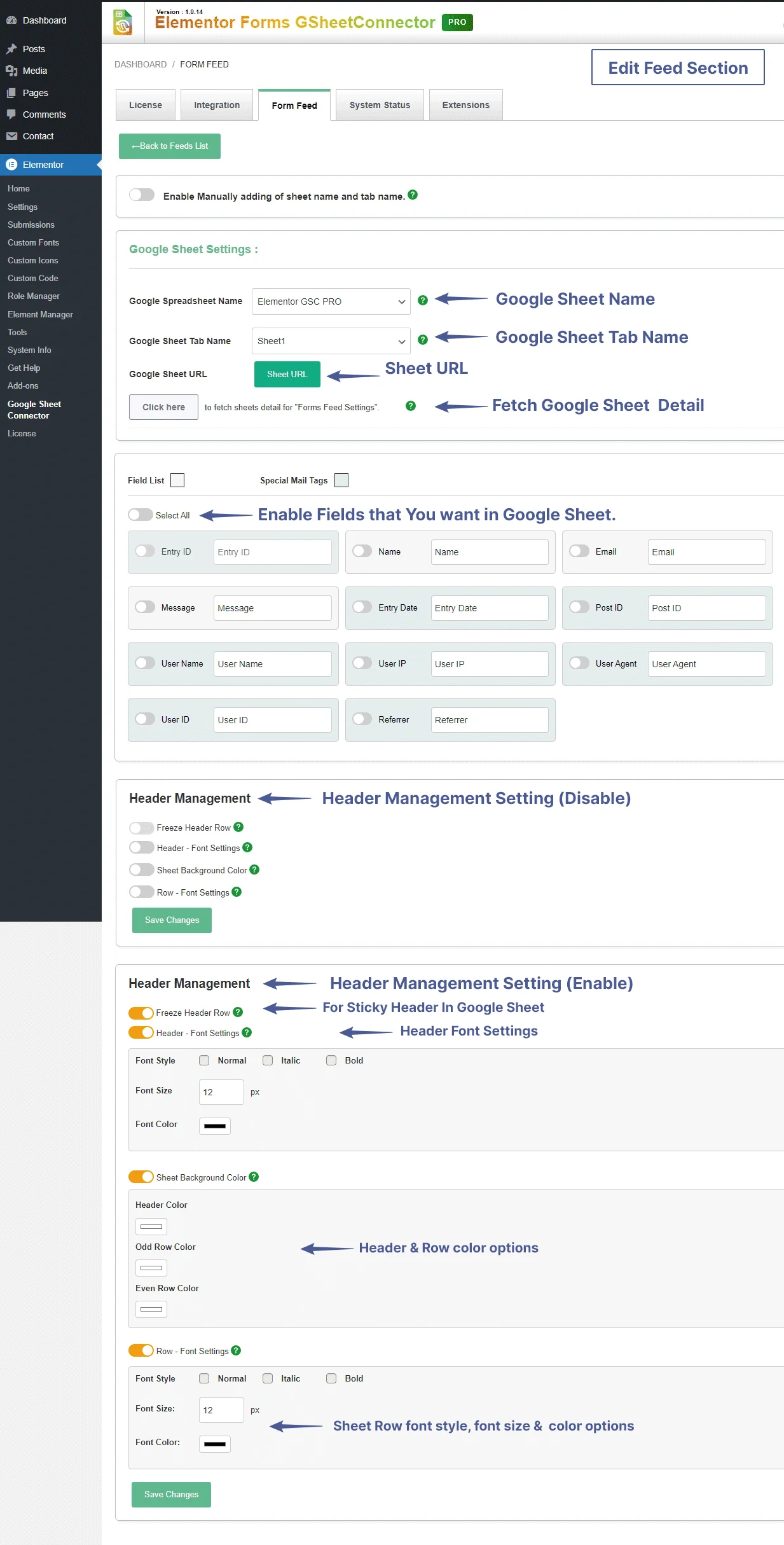Image resolution: width=784 pixels, height=1545 pixels.
Task: Open the Header Font Color swatch
Action: pyautogui.click(x=215, y=1126)
